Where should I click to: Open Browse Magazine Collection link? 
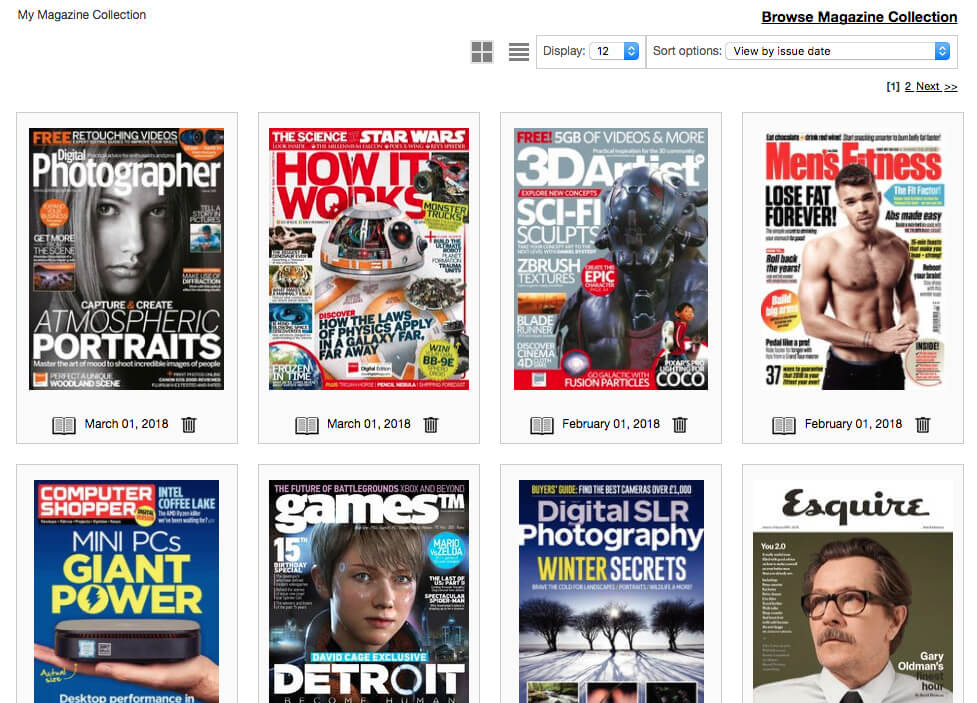(x=859, y=17)
